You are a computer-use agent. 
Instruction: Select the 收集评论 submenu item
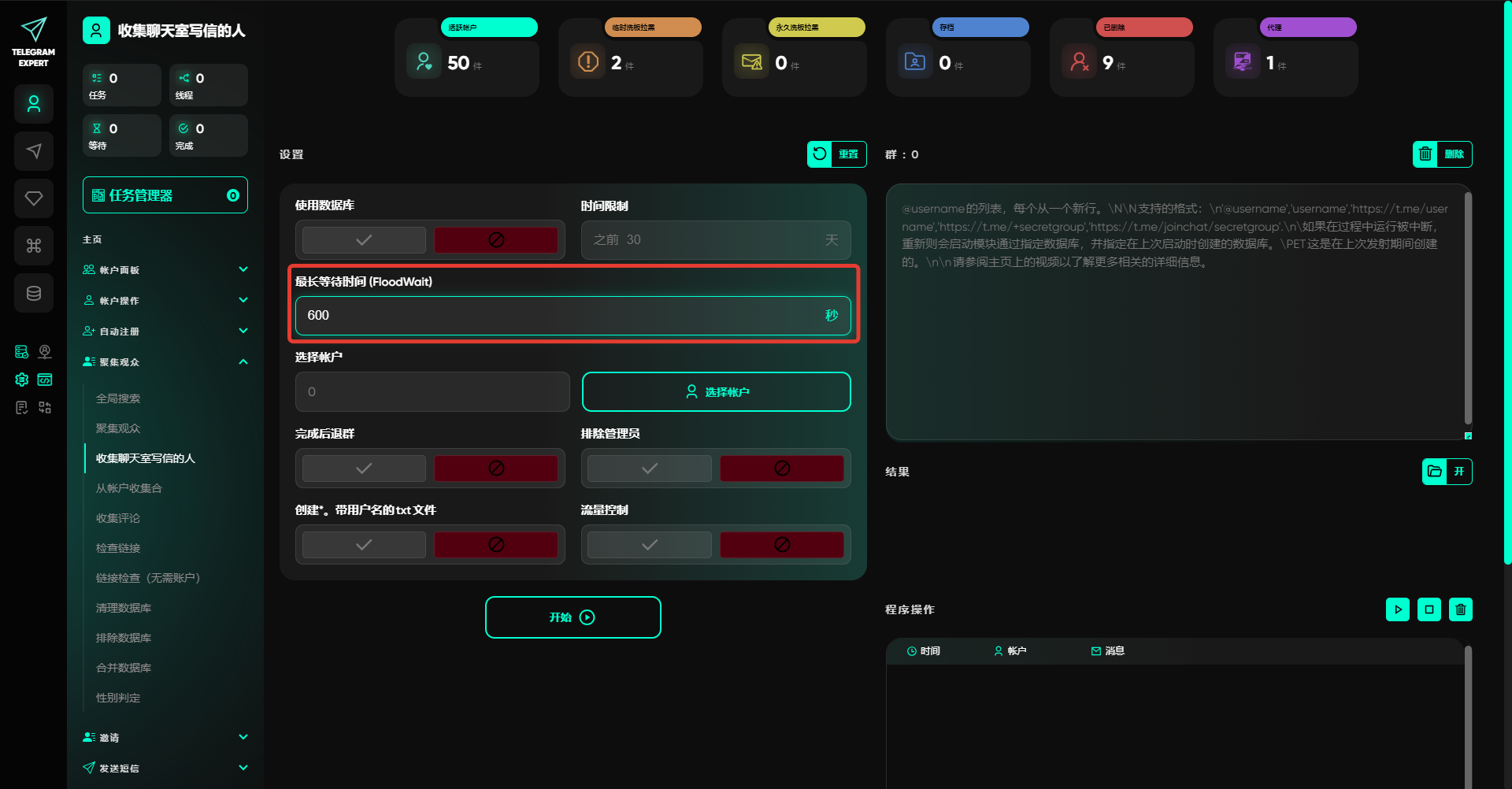coord(118,518)
